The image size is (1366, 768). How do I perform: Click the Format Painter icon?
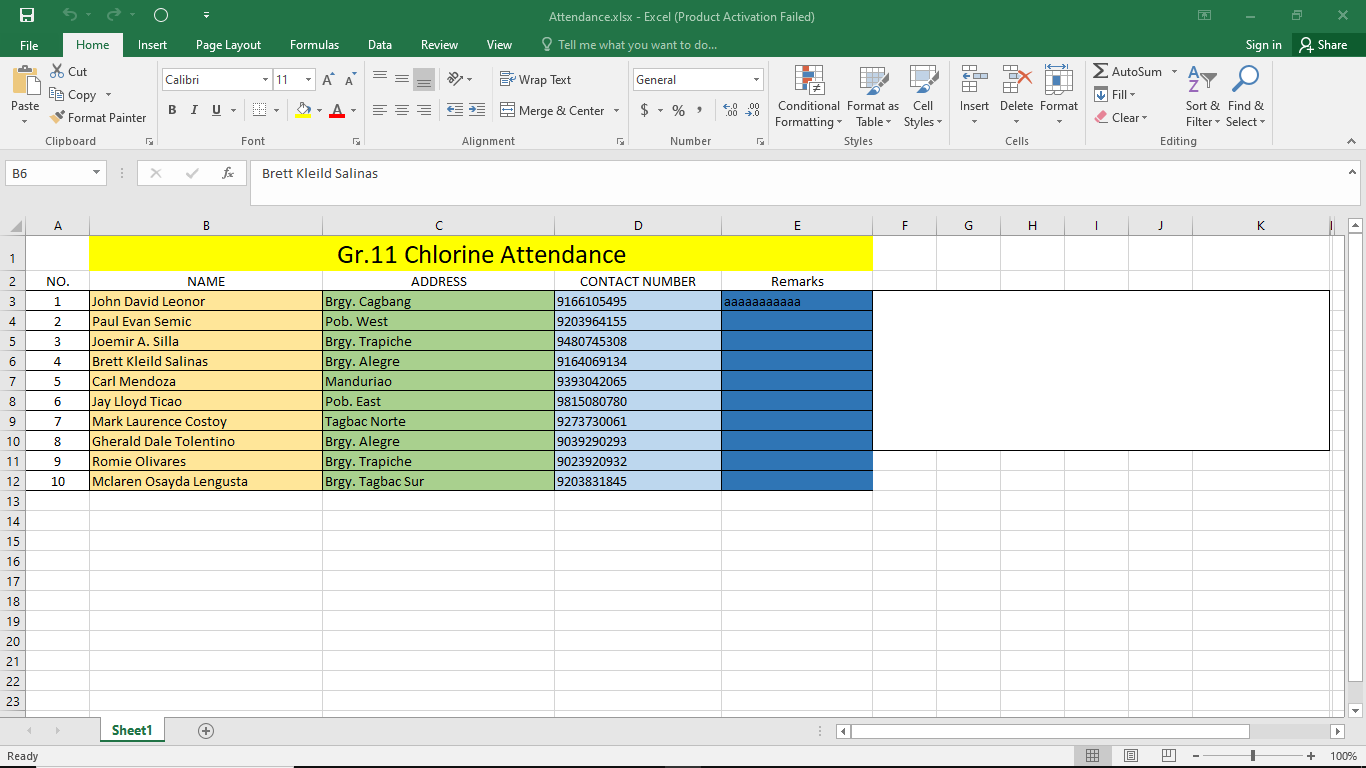(x=59, y=117)
